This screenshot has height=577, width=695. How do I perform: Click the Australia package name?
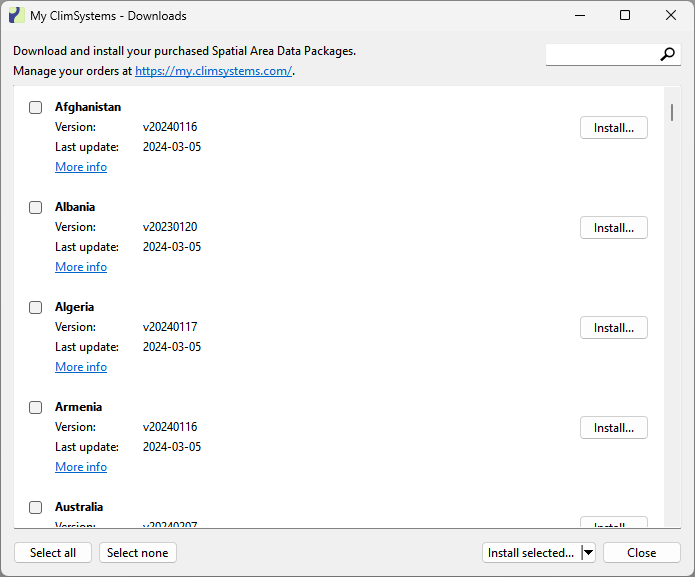pyautogui.click(x=79, y=507)
